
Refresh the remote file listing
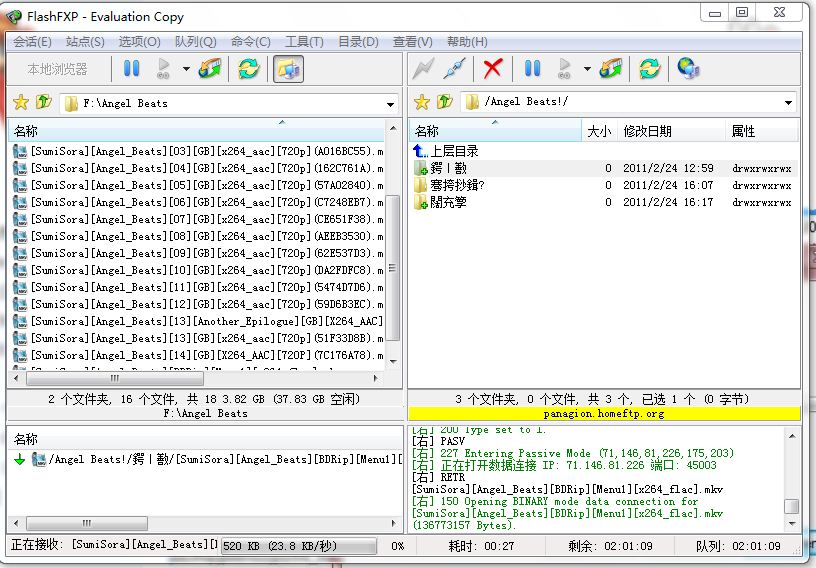[x=649, y=68]
